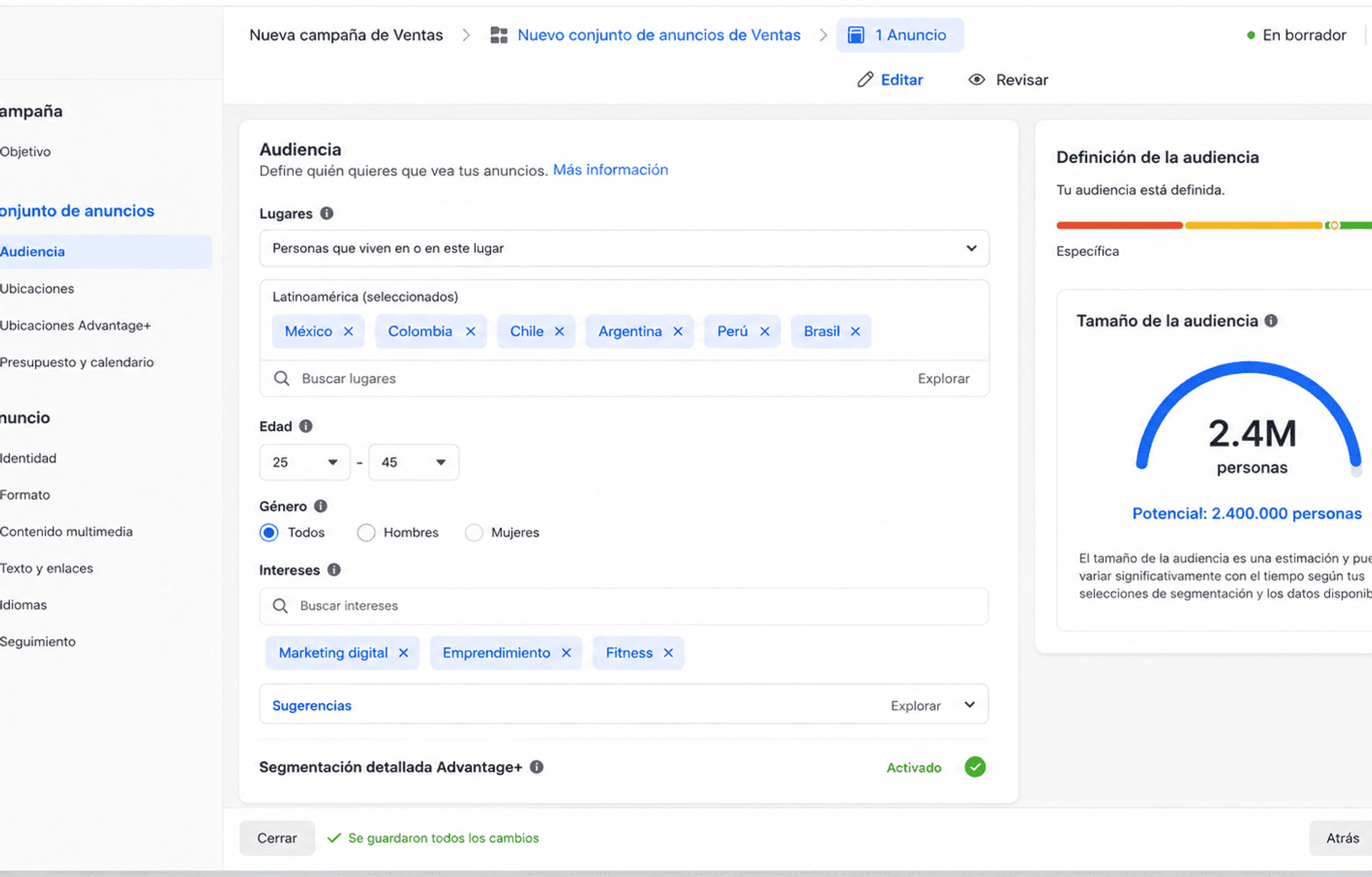Image resolution: width=1372 pixels, height=877 pixels.
Task: Select the 1 Anuncio breadcrumb tab
Action: click(900, 35)
